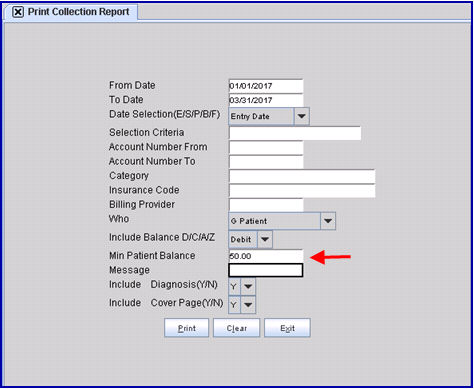This screenshot has width=474, height=389.
Task: Click the Exit button
Action: (x=287, y=328)
